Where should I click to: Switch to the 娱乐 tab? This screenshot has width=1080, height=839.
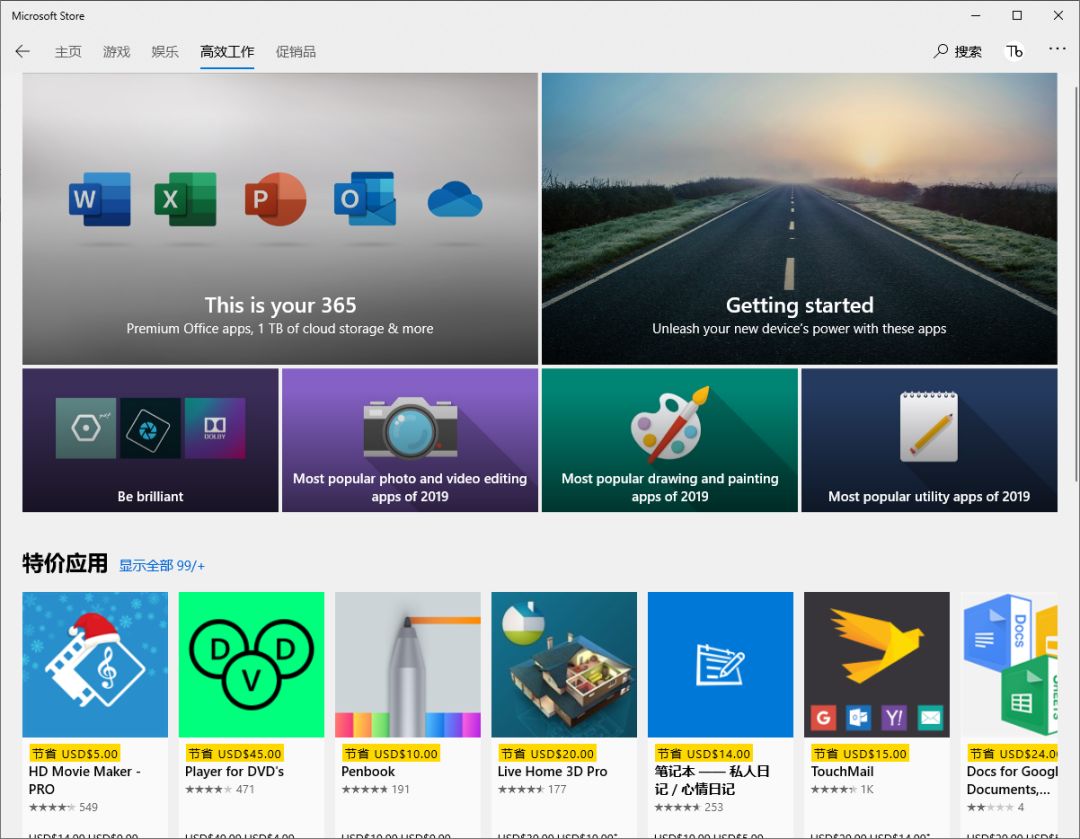165,52
